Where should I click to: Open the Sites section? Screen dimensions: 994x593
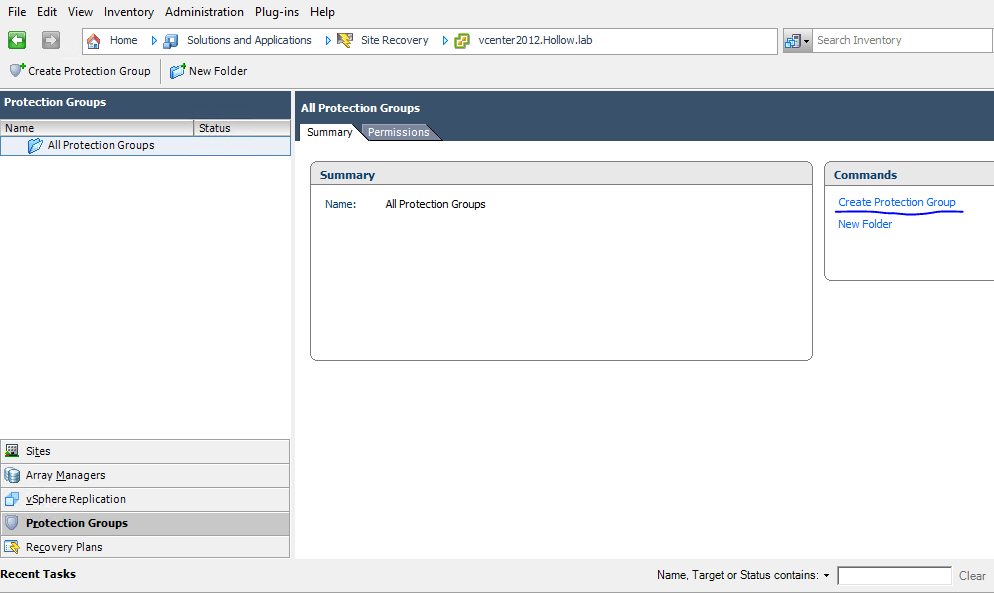pyautogui.click(x=145, y=451)
